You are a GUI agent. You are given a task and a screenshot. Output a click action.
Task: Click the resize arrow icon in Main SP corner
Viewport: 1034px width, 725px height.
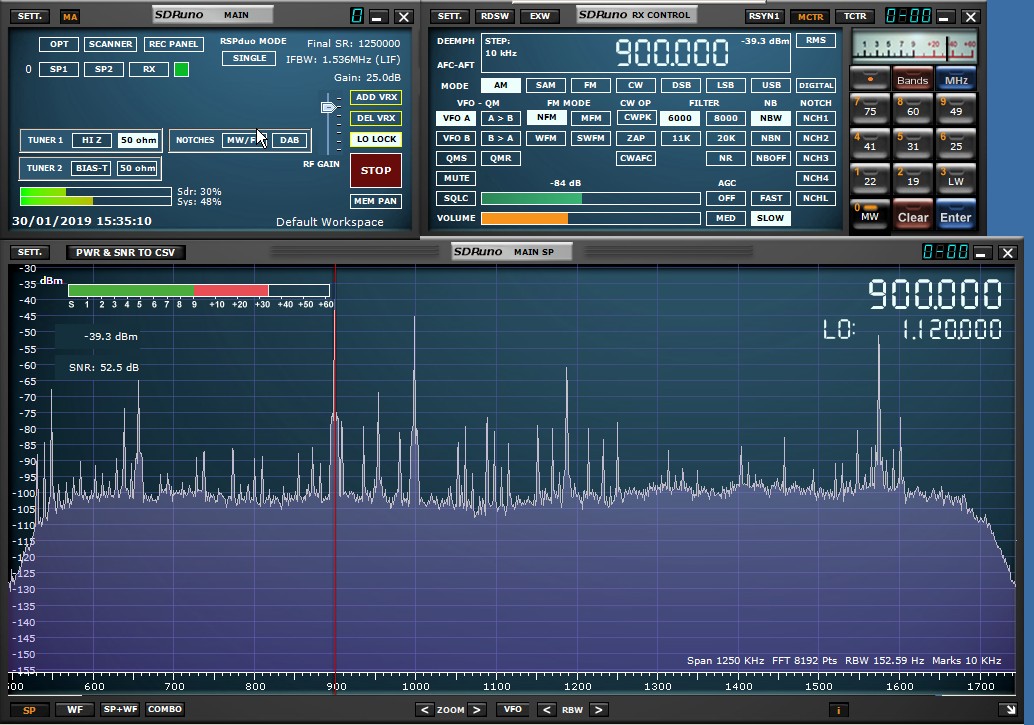click(x=1008, y=710)
